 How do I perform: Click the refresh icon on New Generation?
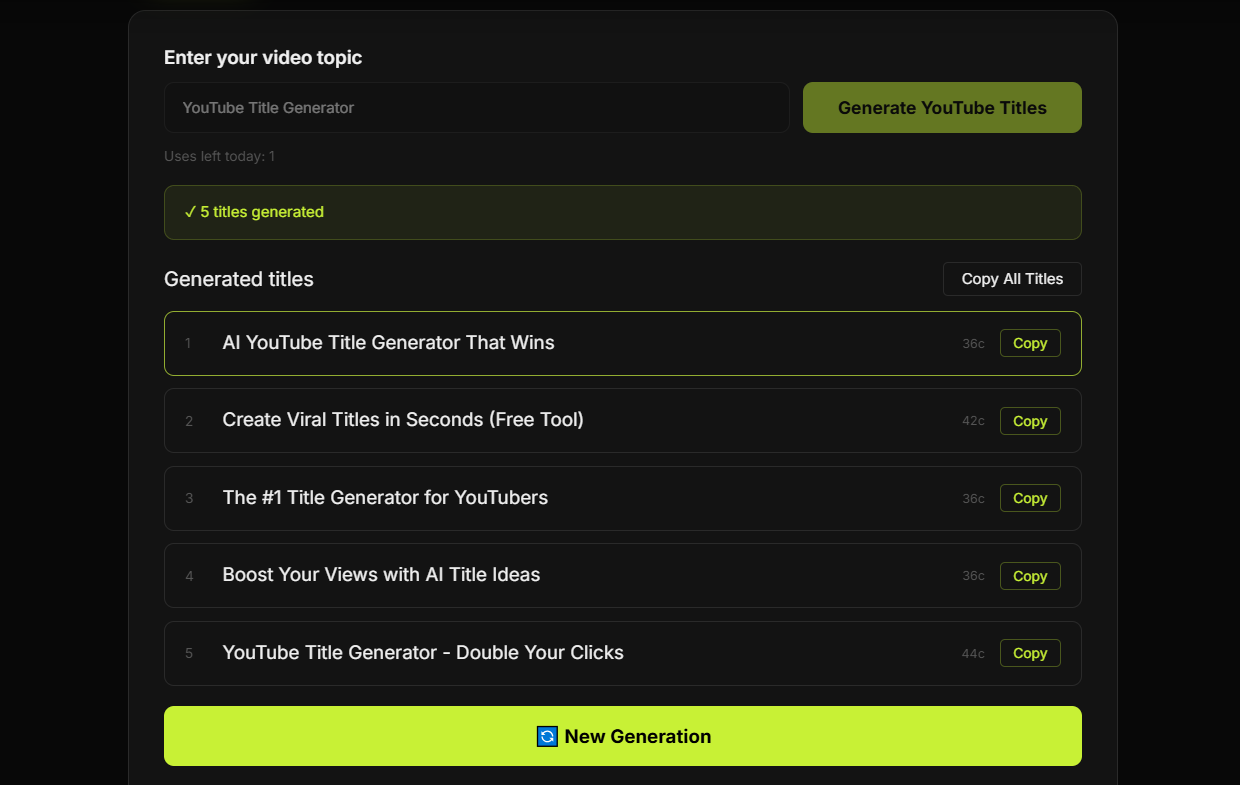pyautogui.click(x=547, y=737)
